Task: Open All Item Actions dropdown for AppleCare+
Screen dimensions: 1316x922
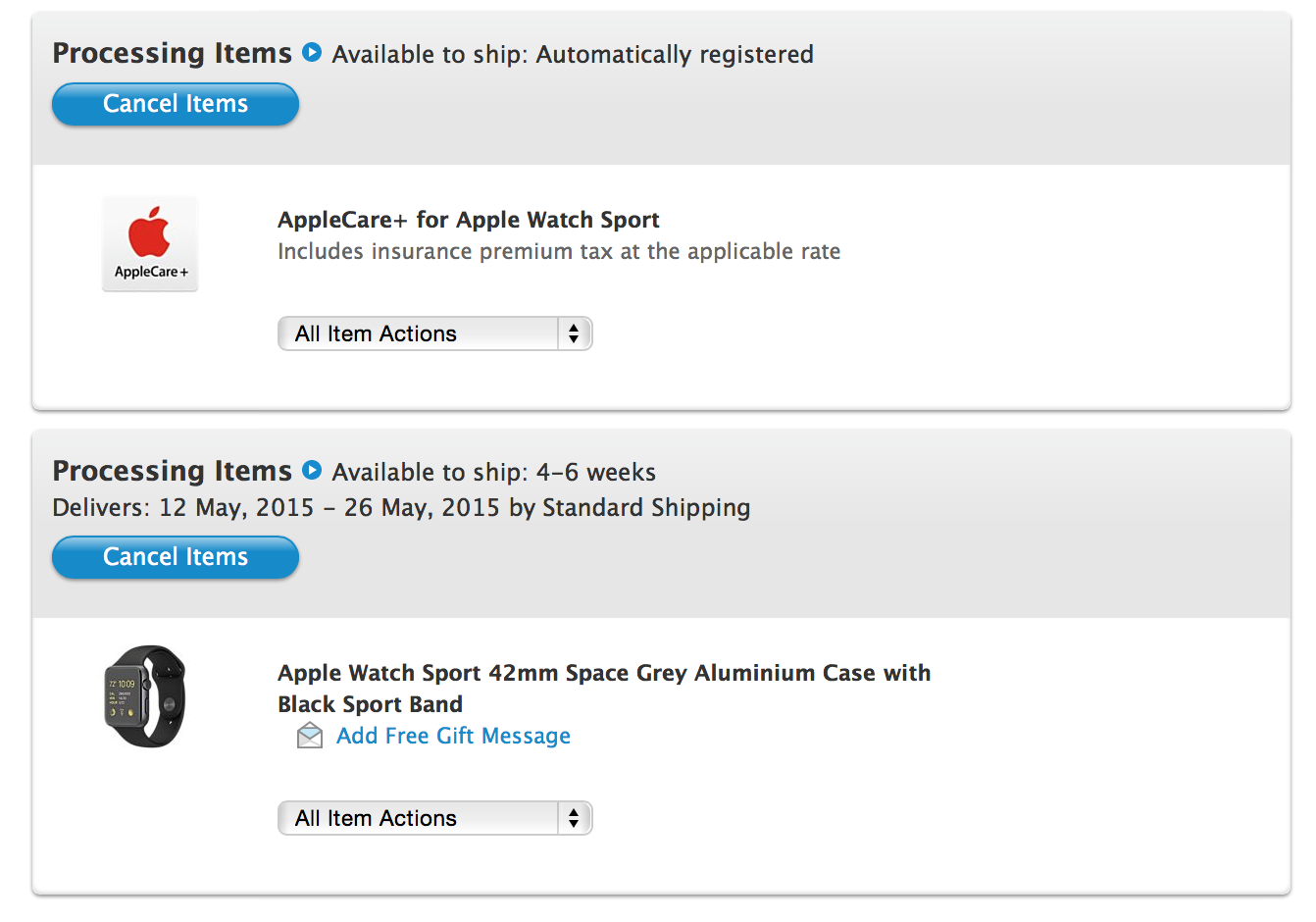Action: [x=435, y=333]
